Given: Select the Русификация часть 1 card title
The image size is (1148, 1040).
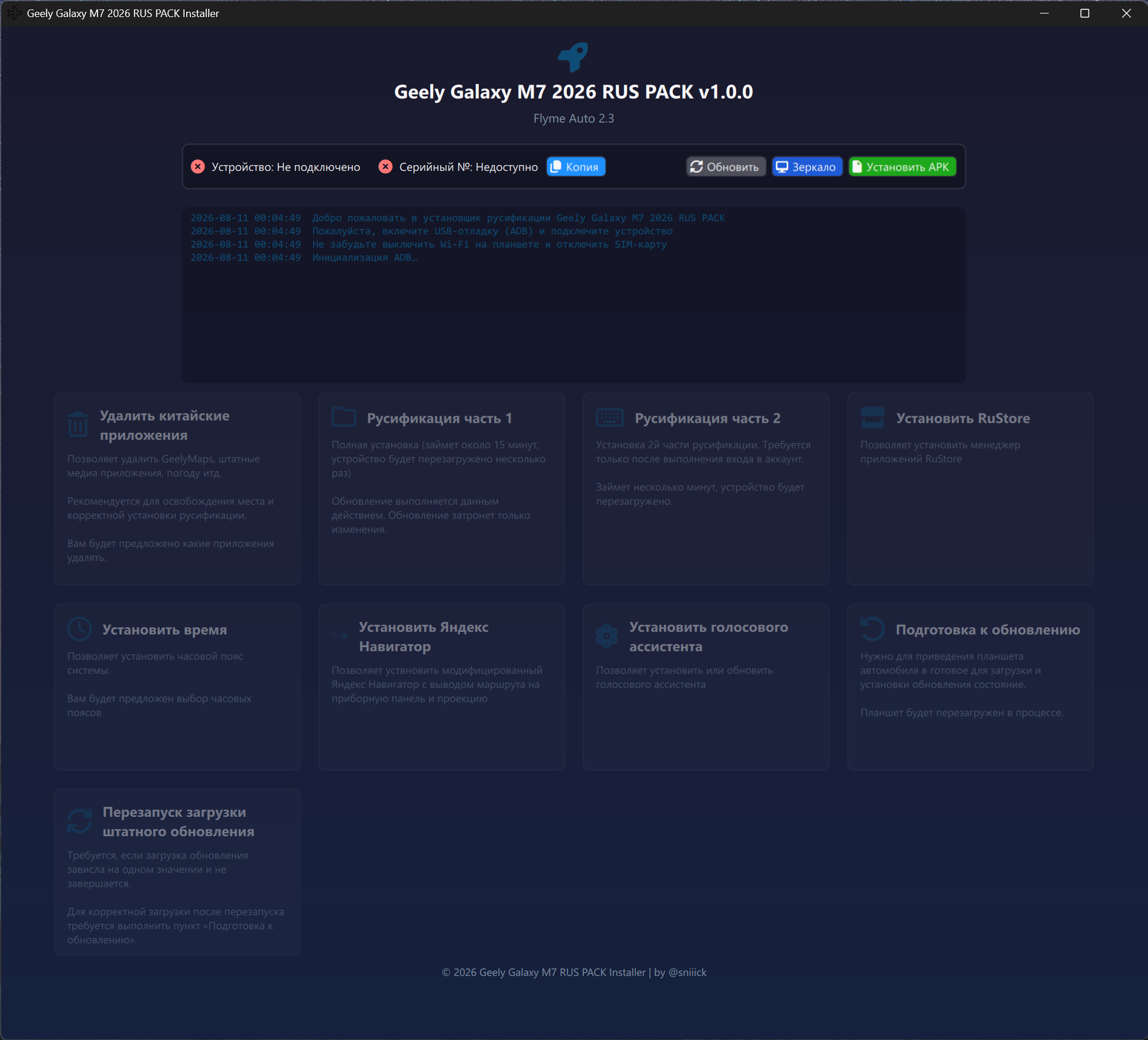Looking at the screenshot, I should click(x=439, y=418).
